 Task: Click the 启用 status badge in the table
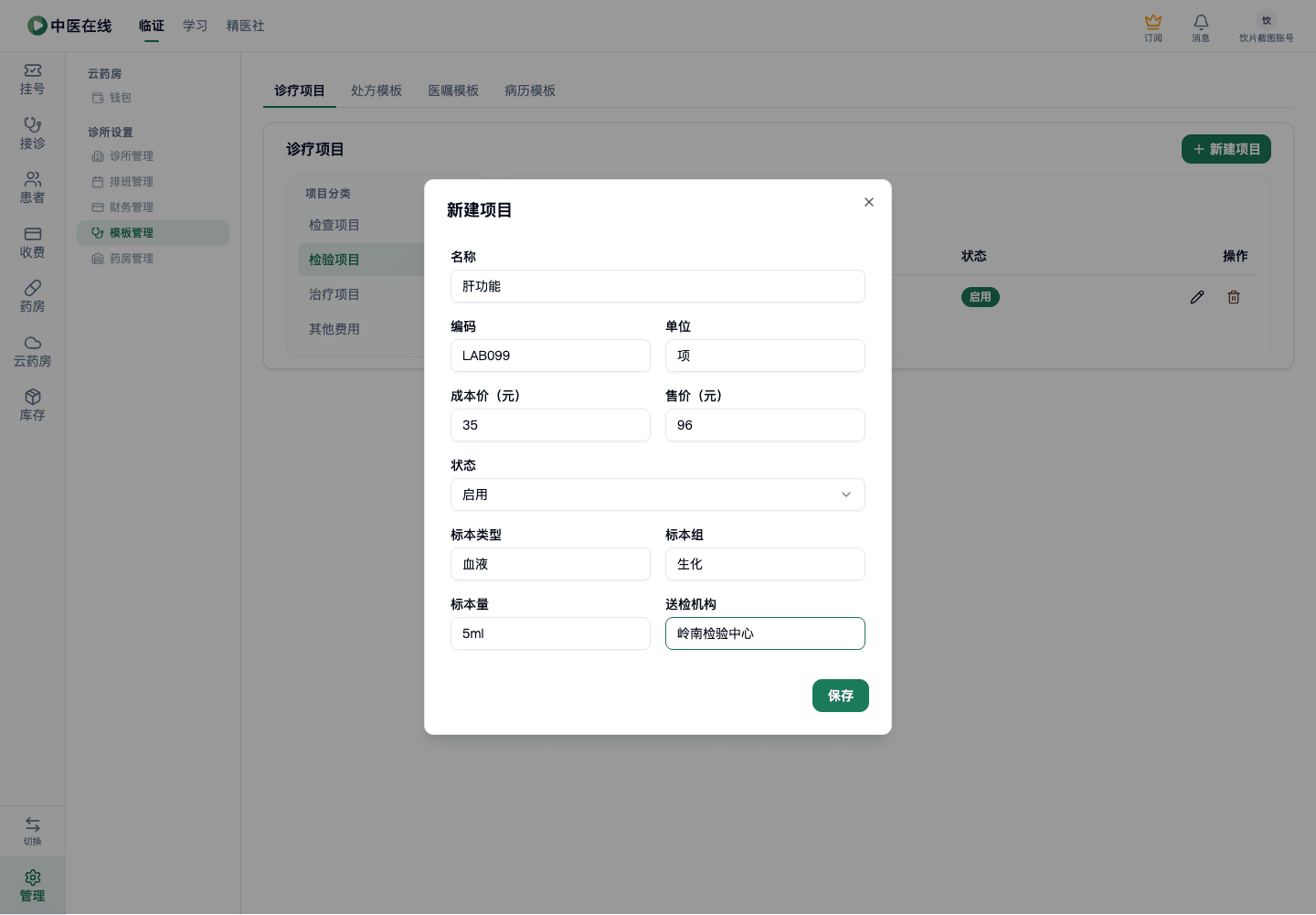[x=981, y=297]
